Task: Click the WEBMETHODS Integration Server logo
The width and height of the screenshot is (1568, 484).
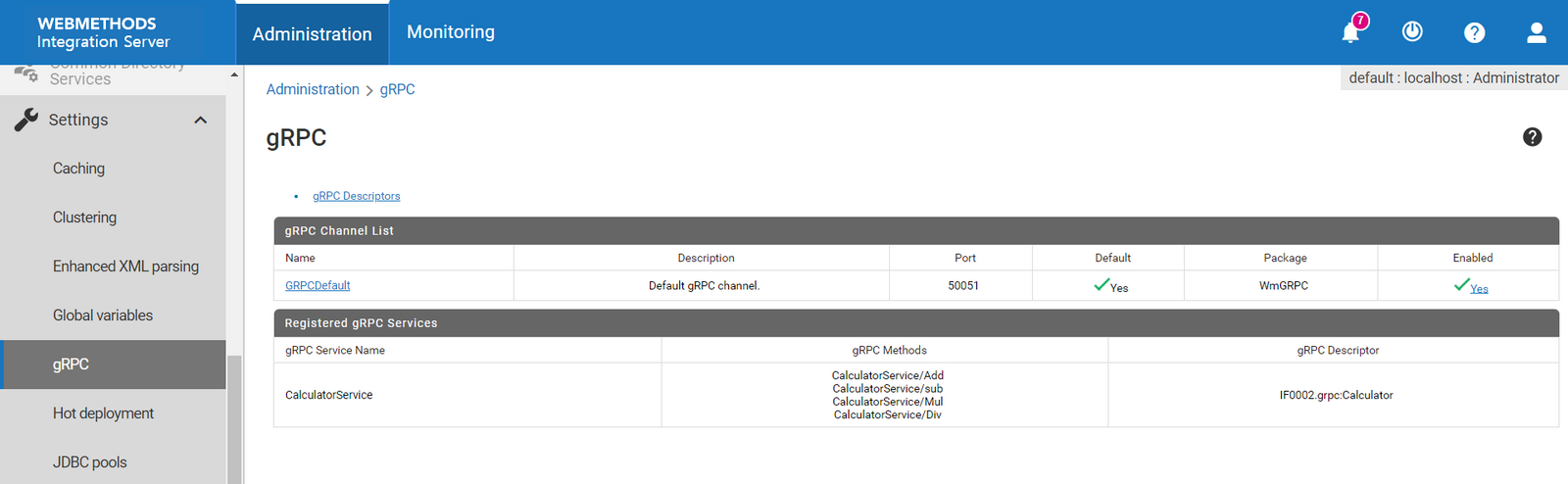Action: click(x=103, y=32)
